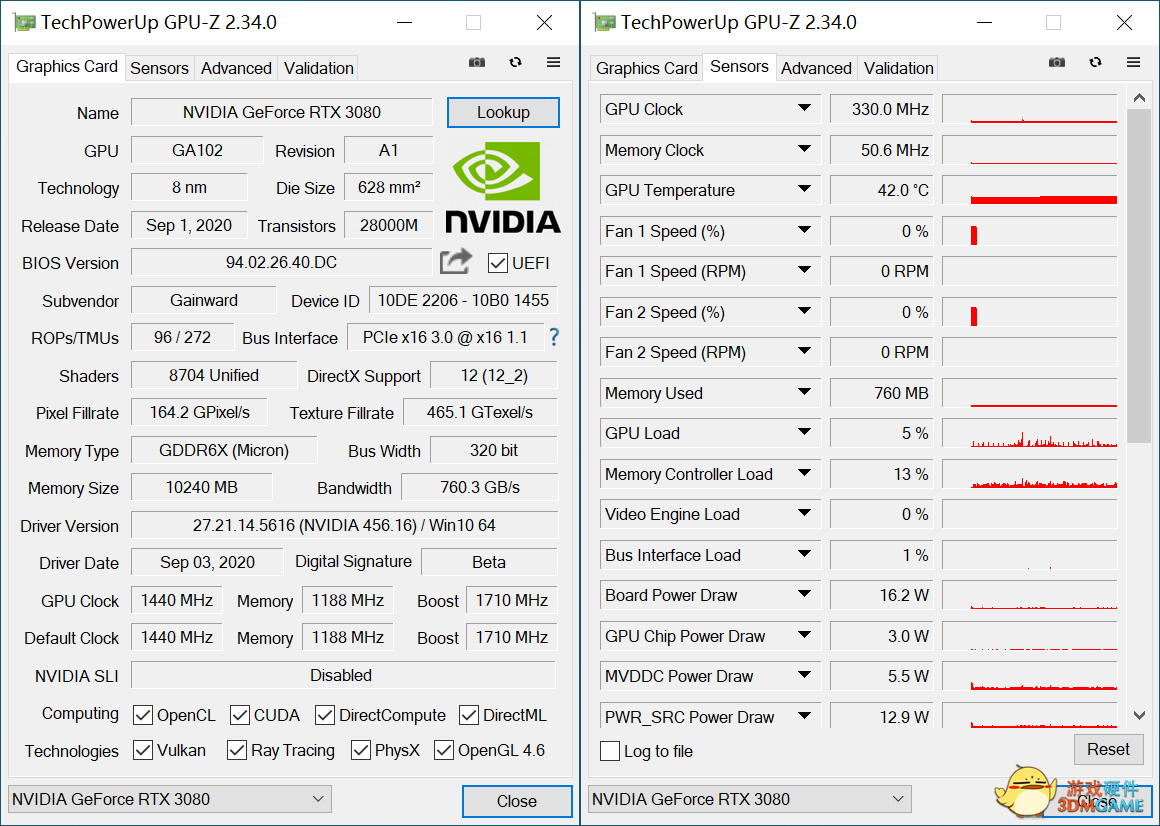Image resolution: width=1160 pixels, height=826 pixels.
Task: Expand the GPU Clock sensor dropdown
Action: click(x=804, y=109)
